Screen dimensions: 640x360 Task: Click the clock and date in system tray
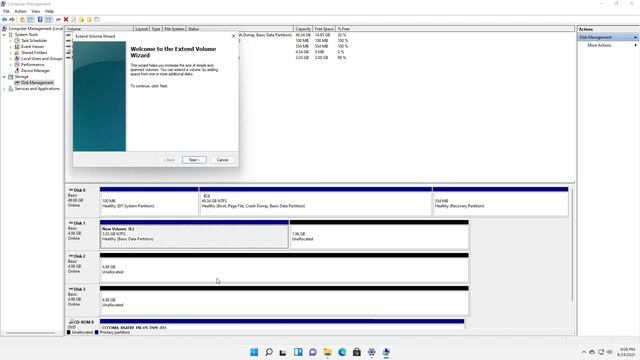(627, 352)
